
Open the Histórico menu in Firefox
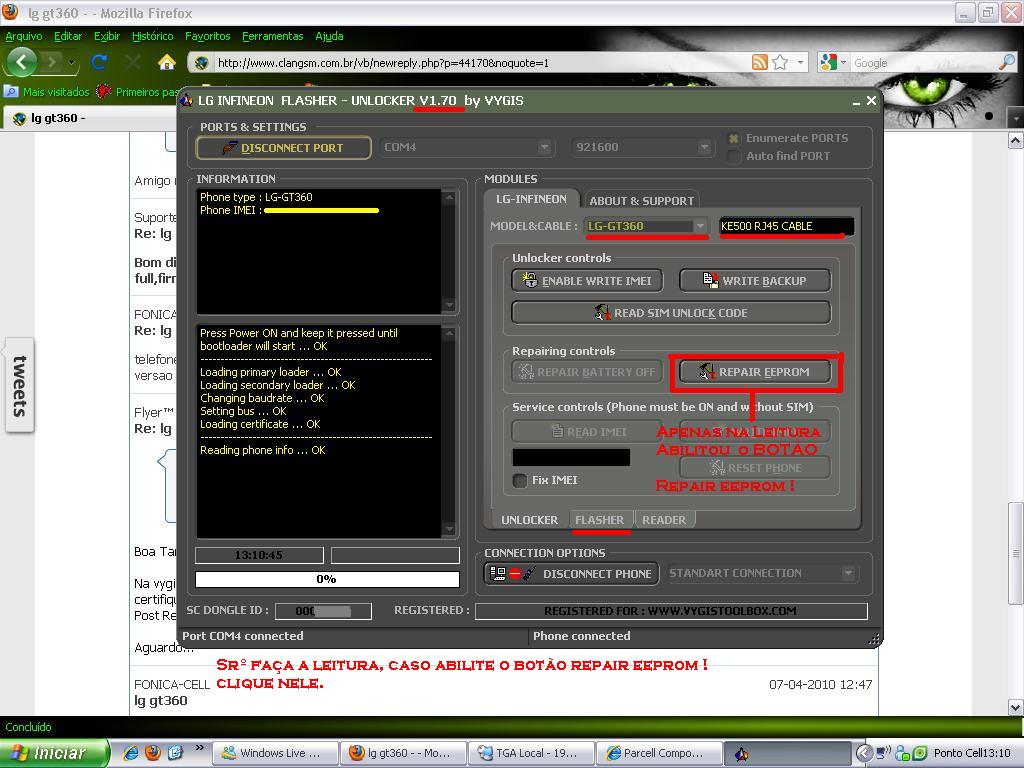click(152, 36)
